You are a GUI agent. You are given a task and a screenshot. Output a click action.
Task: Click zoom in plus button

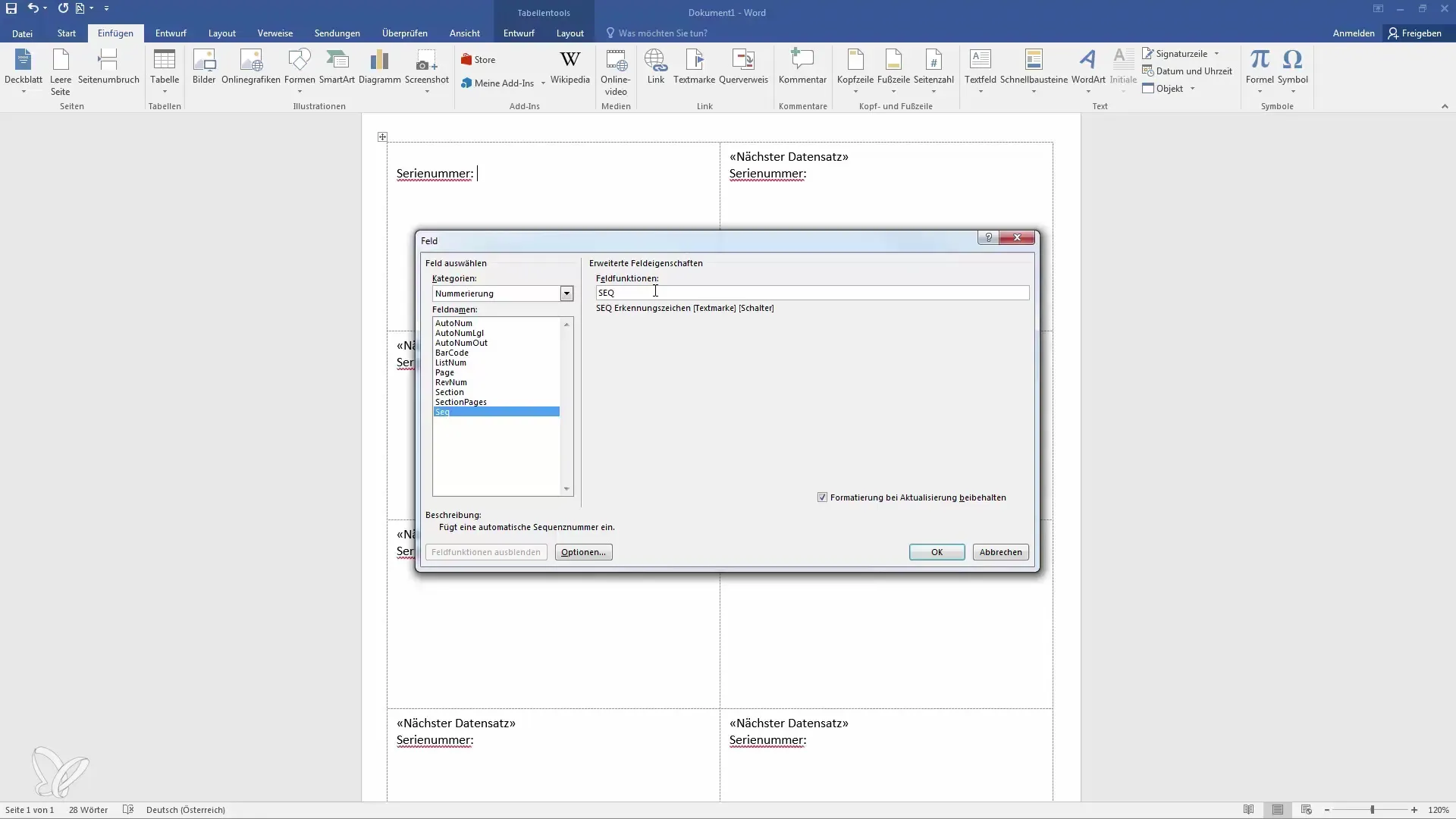[x=1414, y=810]
